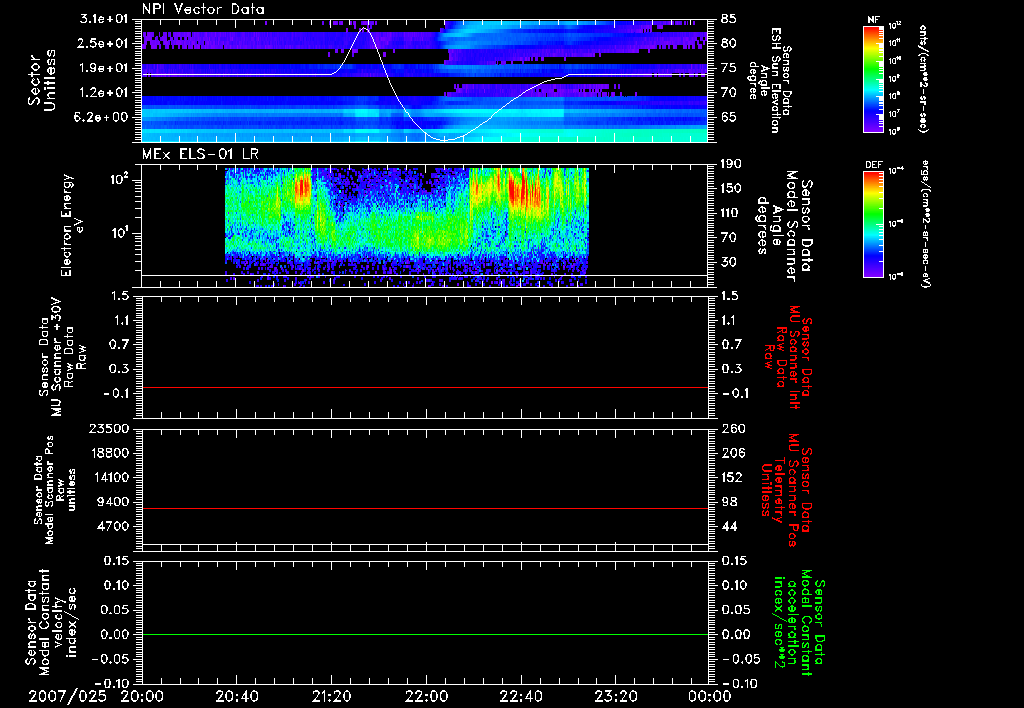This screenshot has width=1024, height=708.
Task: Click the Sector Unitless axis title
Action: pos(42,80)
